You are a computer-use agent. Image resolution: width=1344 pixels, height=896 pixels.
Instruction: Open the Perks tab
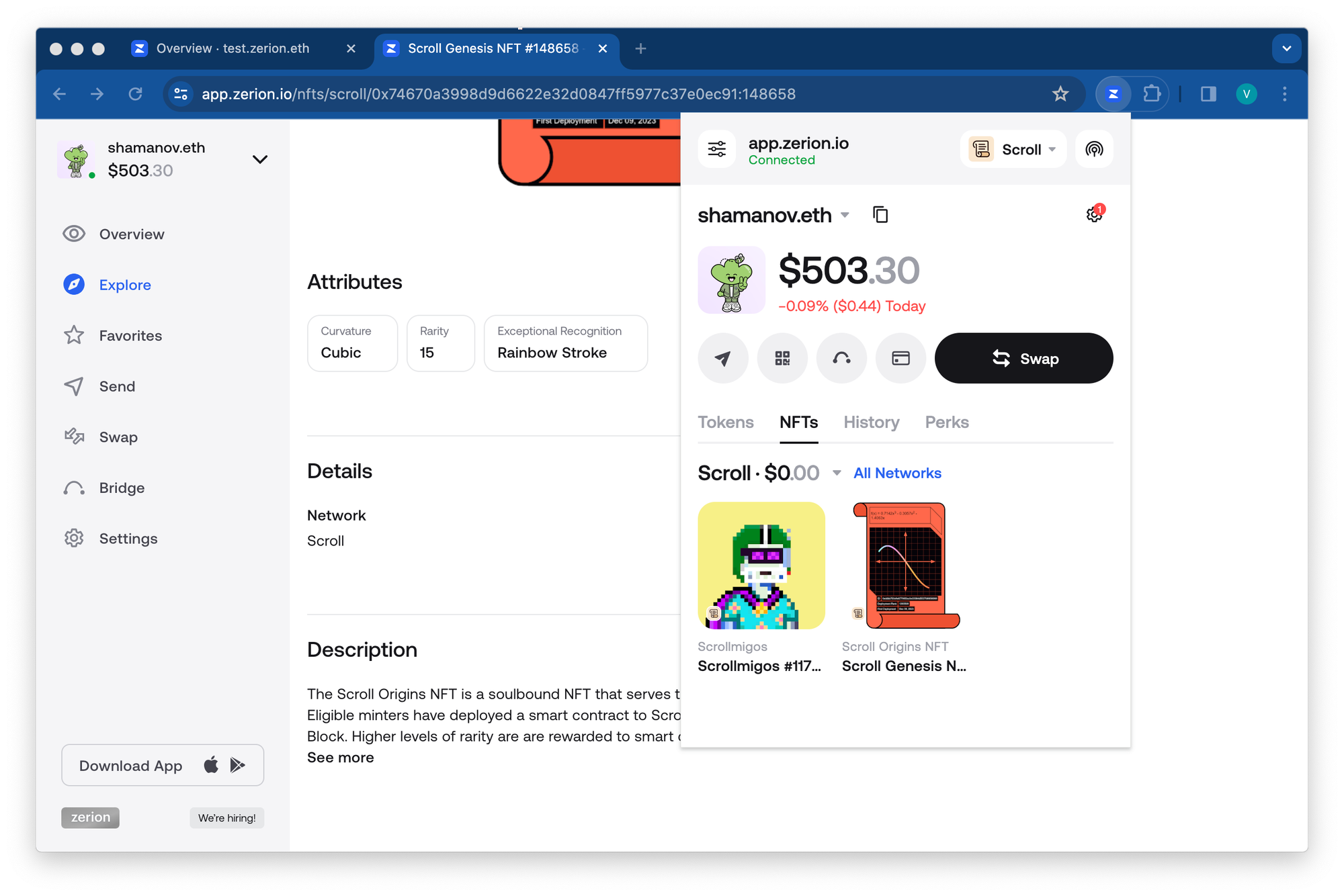(947, 422)
